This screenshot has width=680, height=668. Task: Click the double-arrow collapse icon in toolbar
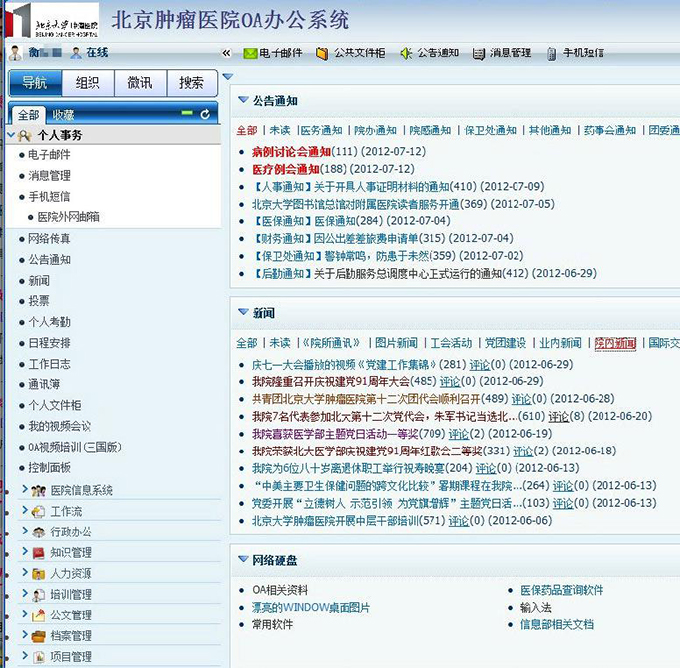pos(226,53)
